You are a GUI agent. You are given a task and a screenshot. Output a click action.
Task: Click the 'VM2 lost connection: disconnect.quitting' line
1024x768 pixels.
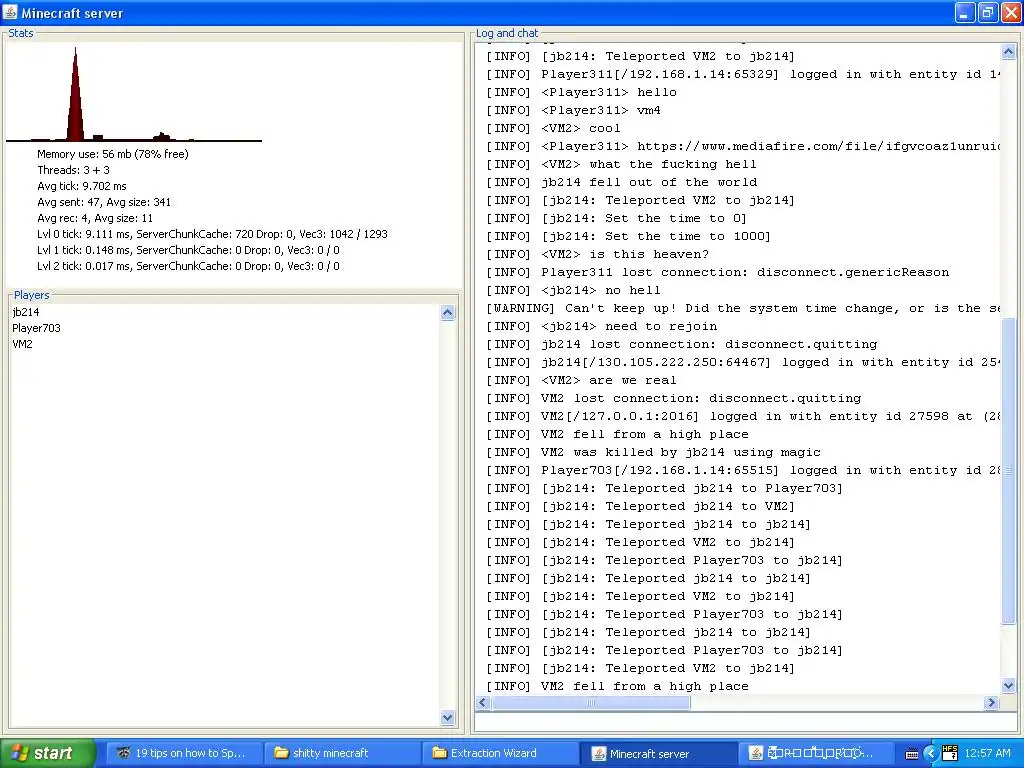[x=674, y=398]
